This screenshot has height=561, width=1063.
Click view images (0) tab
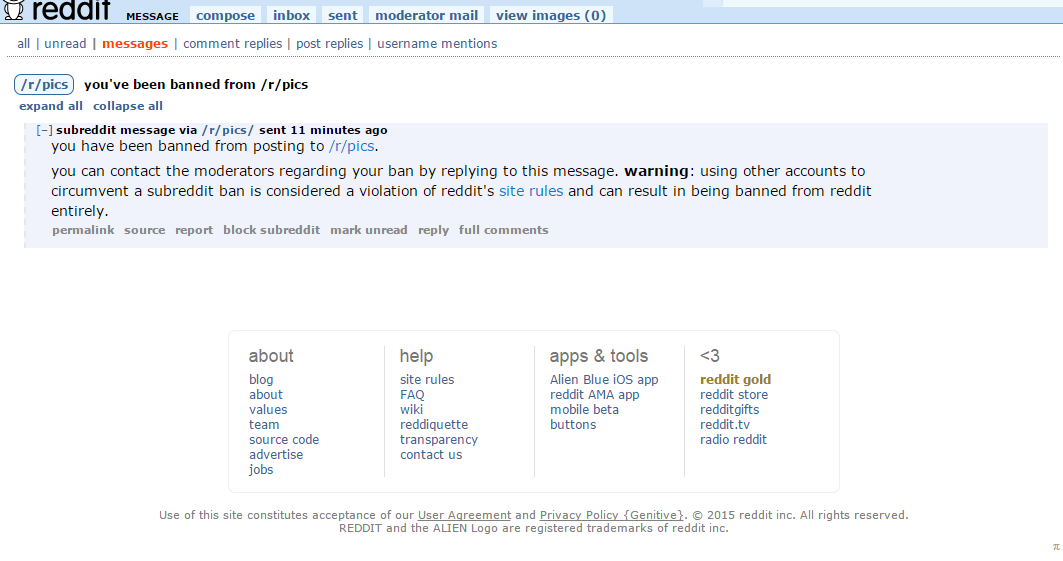550,15
